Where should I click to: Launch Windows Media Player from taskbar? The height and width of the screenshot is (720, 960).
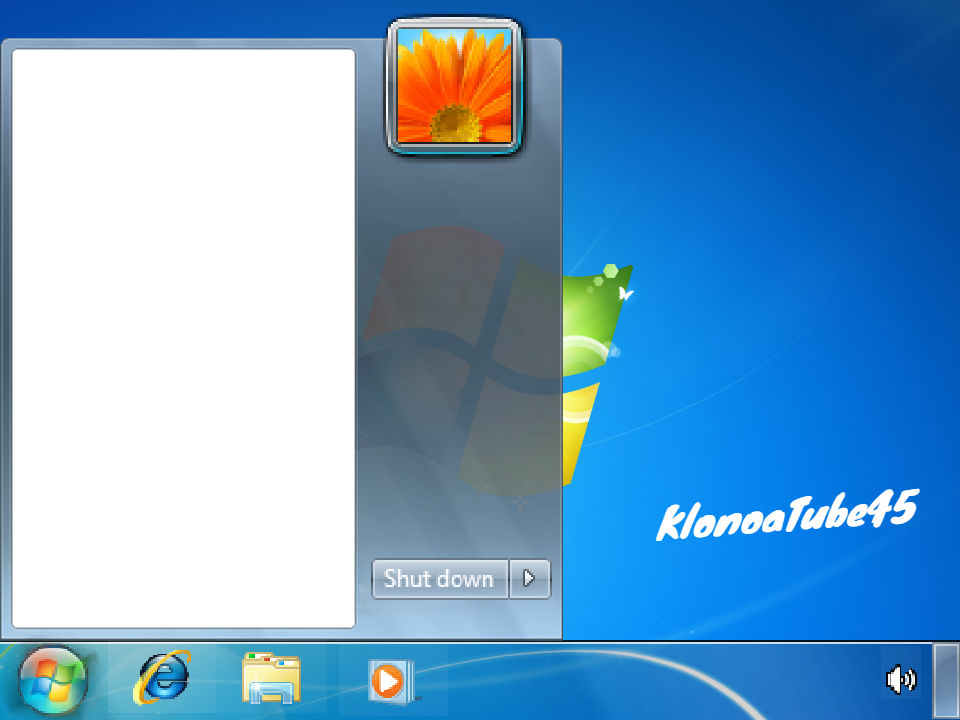(391, 680)
